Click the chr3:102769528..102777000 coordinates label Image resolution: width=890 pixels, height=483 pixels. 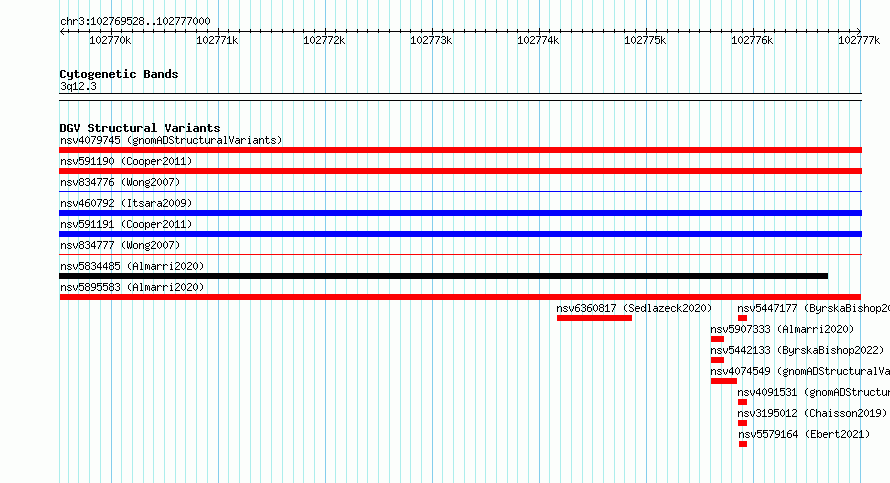[135, 21]
